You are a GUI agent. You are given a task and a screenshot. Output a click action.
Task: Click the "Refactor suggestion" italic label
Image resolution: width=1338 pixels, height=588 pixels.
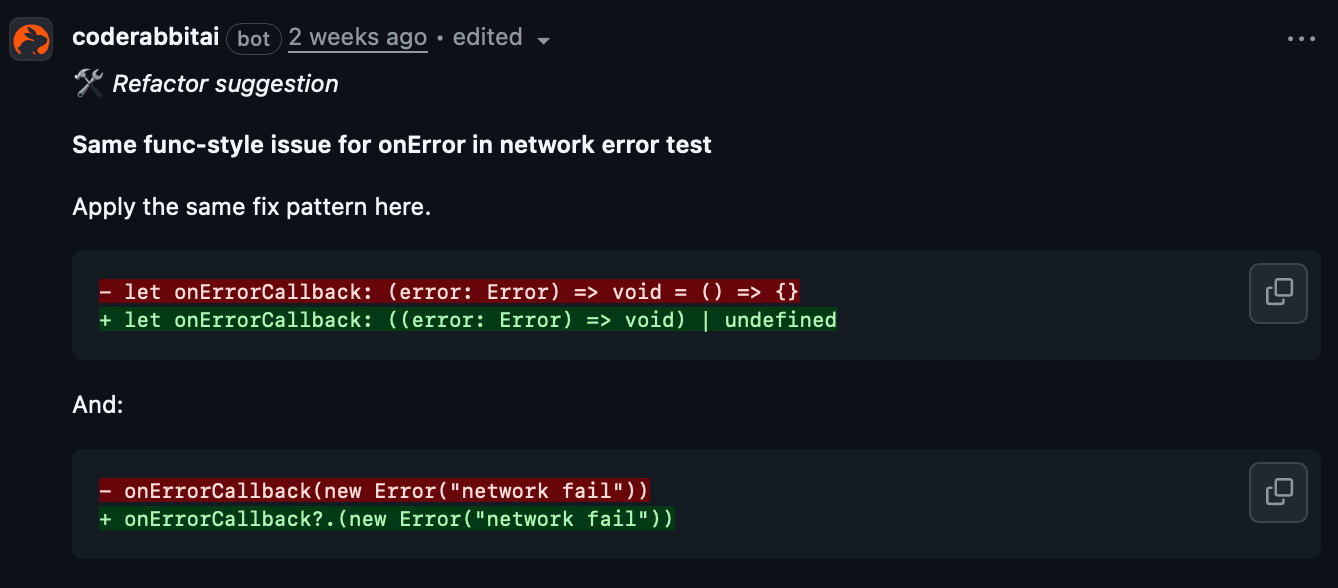coord(225,84)
